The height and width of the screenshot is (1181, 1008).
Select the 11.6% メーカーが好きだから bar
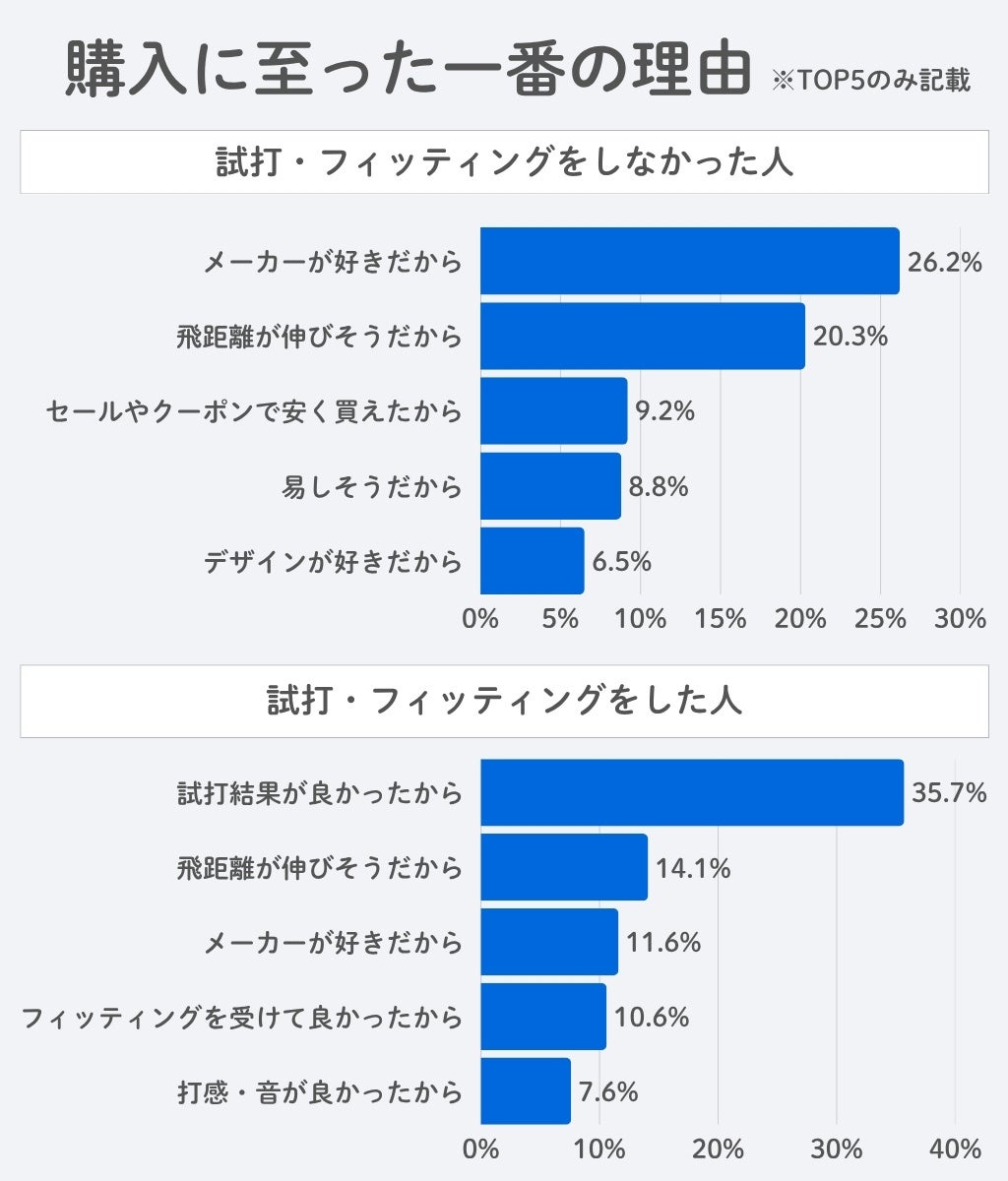click(x=549, y=942)
